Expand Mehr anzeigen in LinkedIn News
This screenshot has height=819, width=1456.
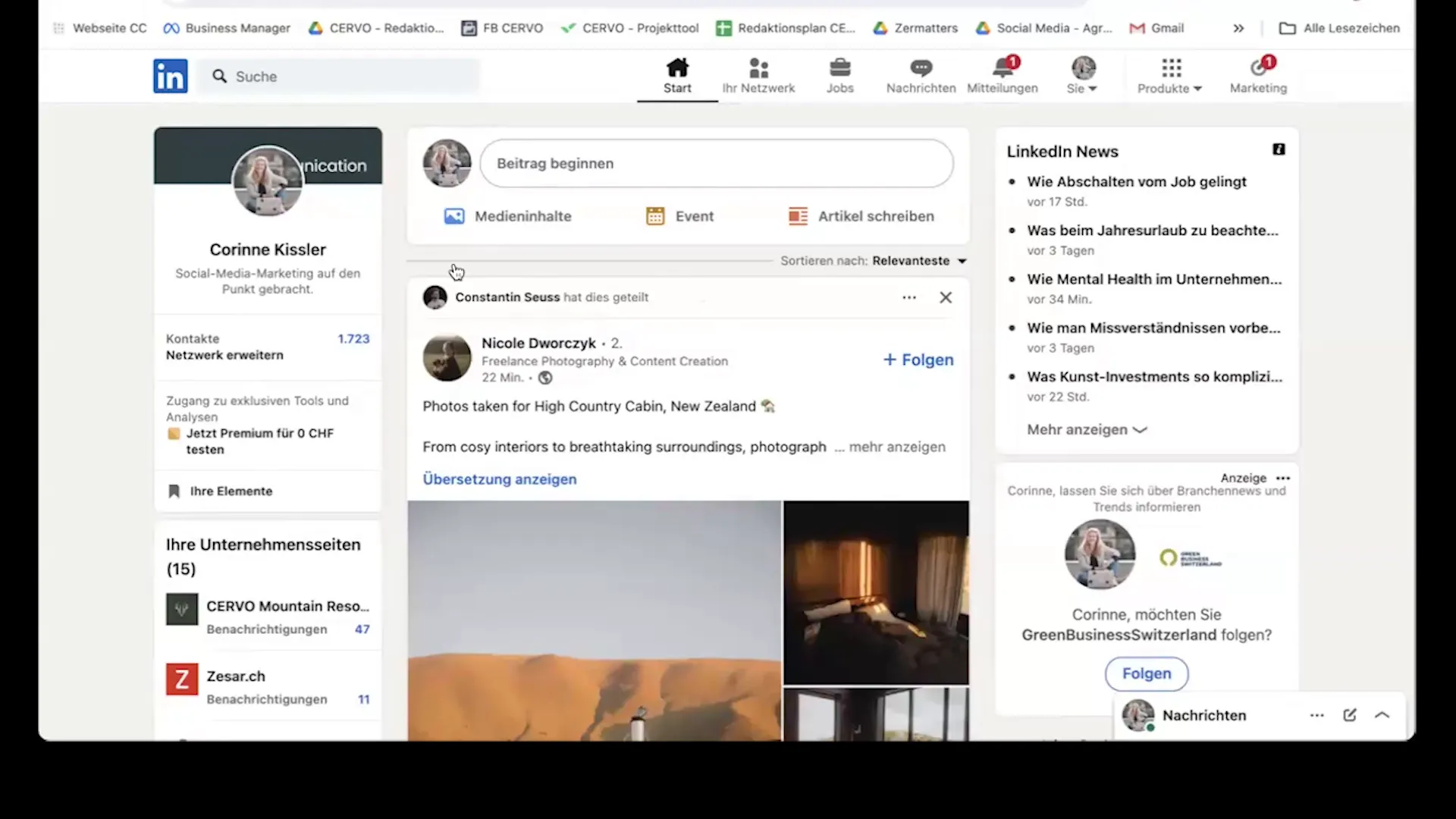[x=1086, y=429]
